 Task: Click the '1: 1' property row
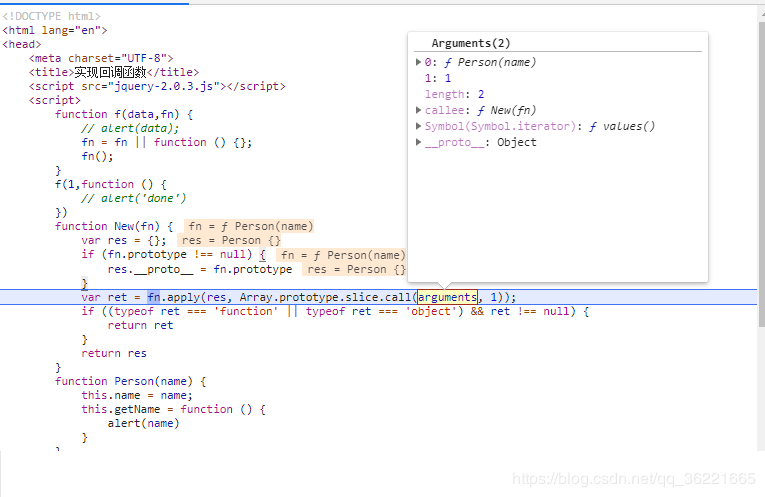coord(438,78)
